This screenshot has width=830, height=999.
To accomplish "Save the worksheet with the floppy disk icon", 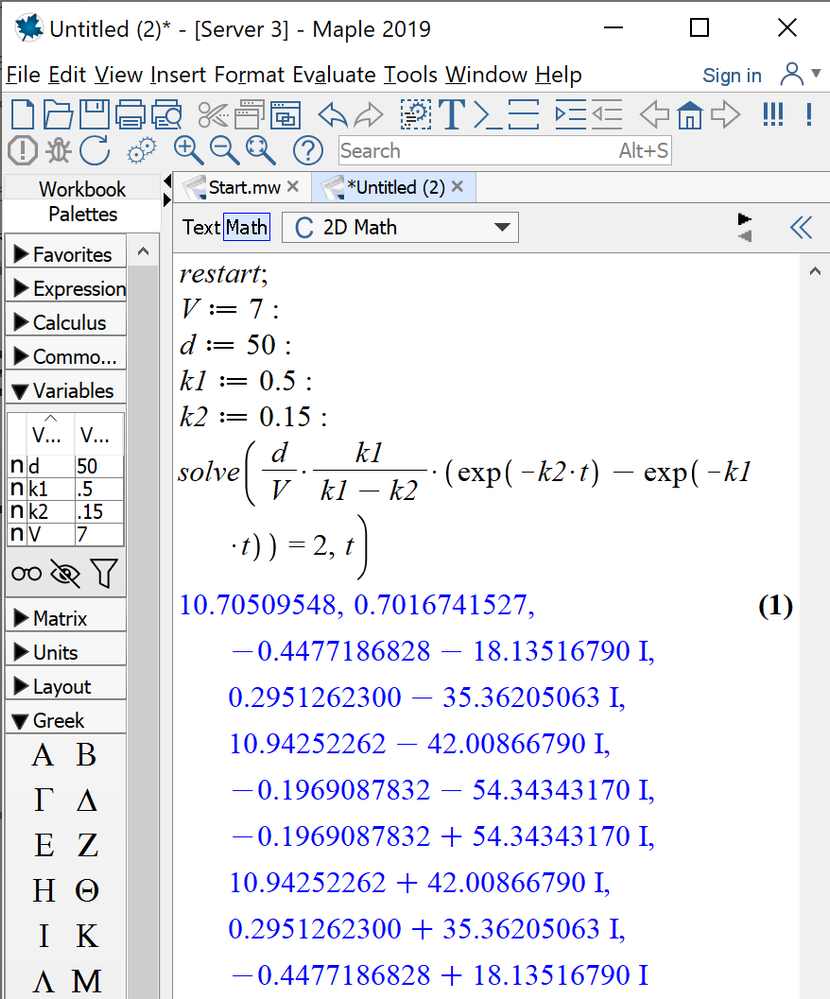I will tap(94, 115).
